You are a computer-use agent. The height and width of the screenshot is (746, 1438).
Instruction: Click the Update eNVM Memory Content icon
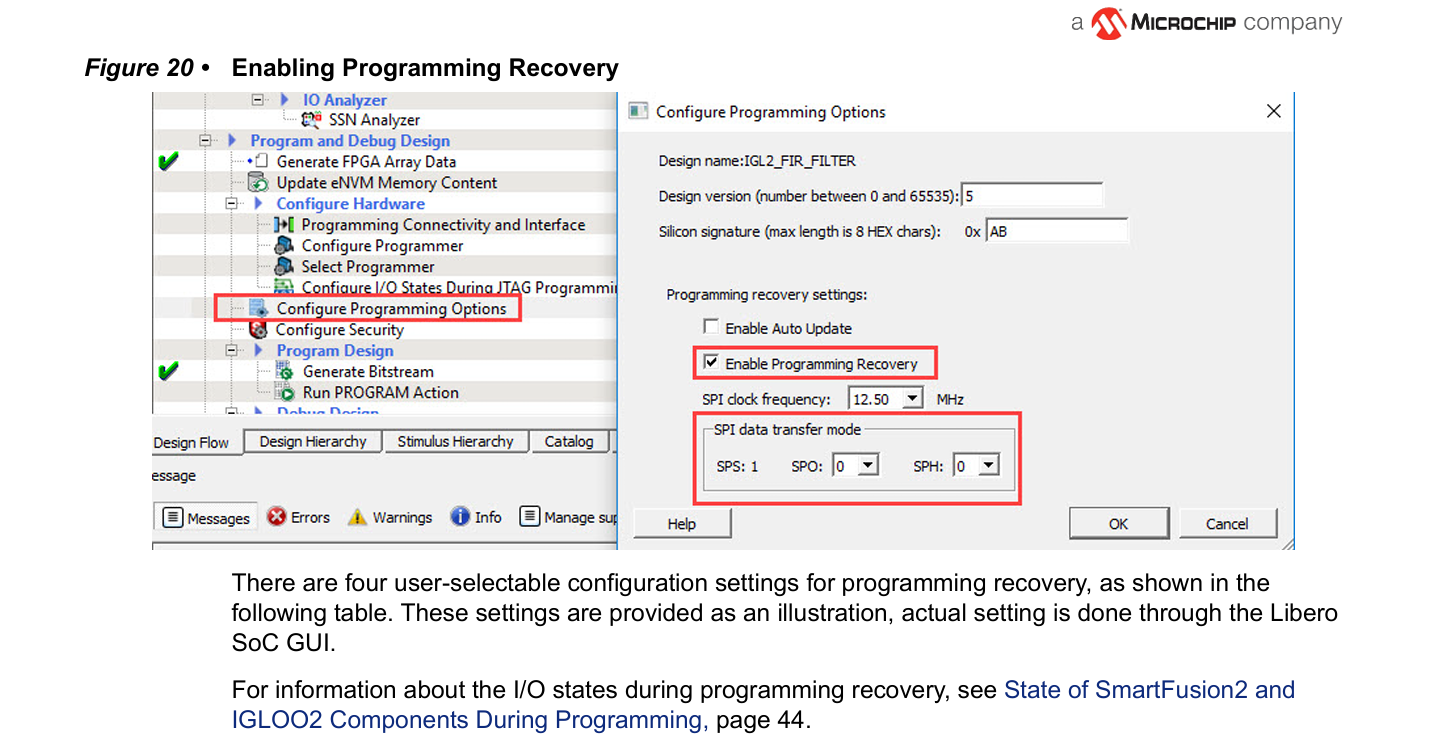pyautogui.click(x=258, y=183)
